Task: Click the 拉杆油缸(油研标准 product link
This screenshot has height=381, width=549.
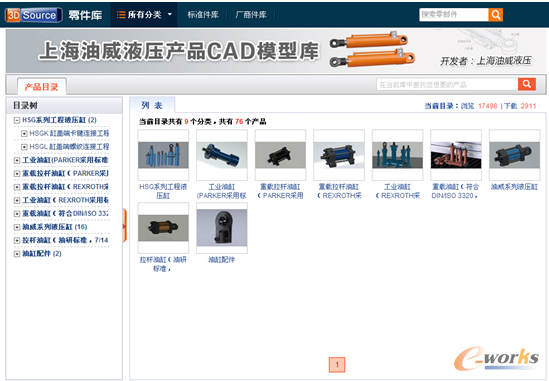Action: (x=163, y=264)
